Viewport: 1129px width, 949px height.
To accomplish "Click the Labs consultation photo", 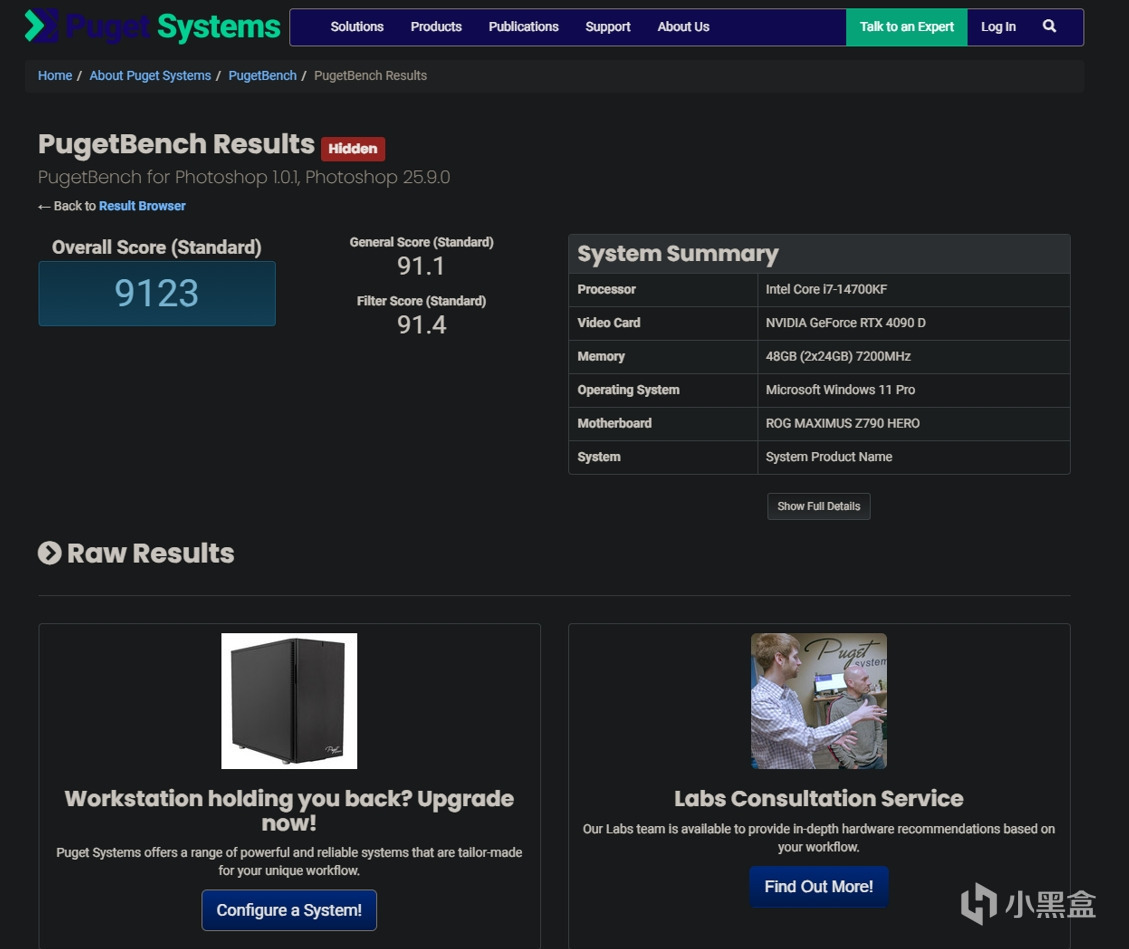I will tap(819, 701).
